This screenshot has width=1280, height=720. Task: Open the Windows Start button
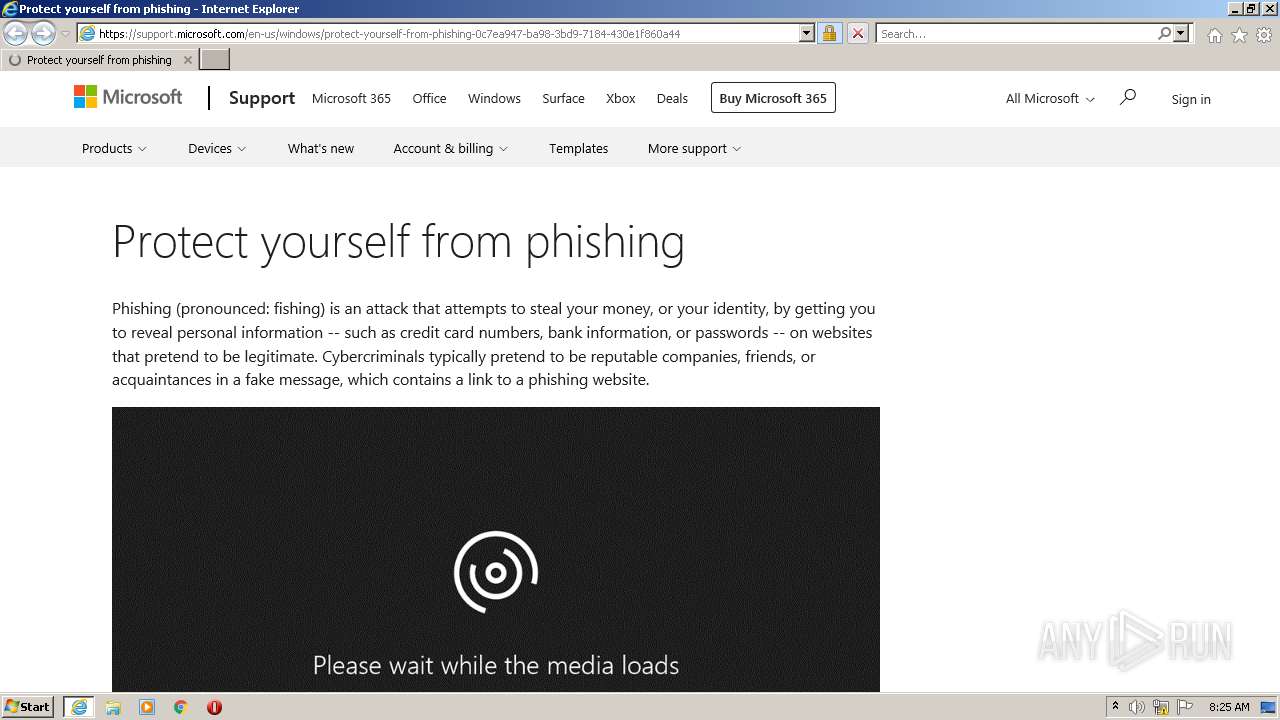[x=28, y=707]
